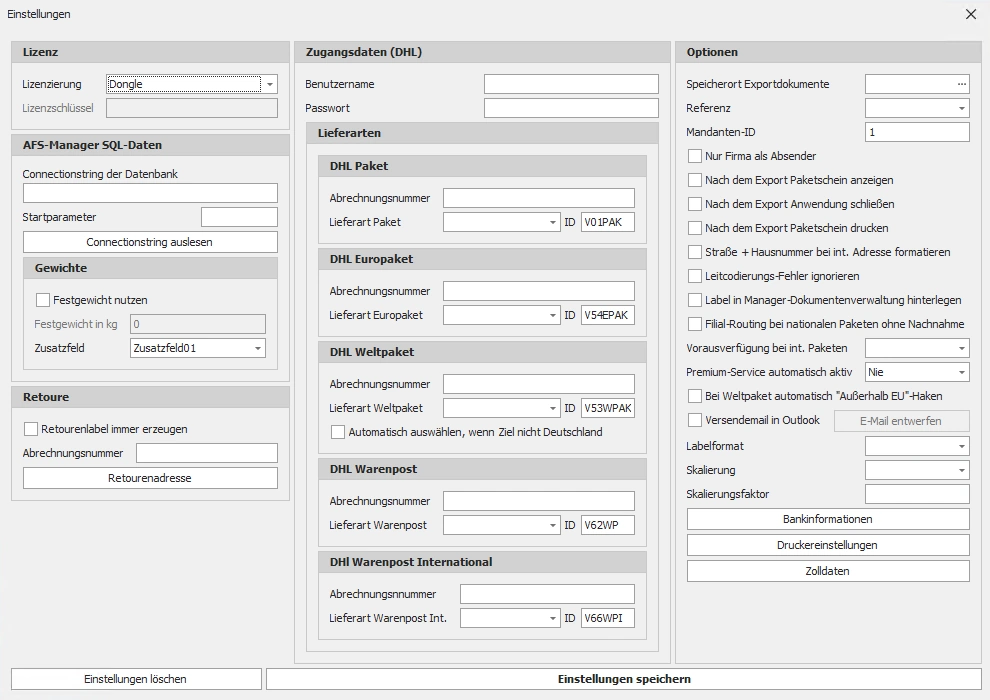
Task: Click the V62WP ID field
Action: coord(607,525)
